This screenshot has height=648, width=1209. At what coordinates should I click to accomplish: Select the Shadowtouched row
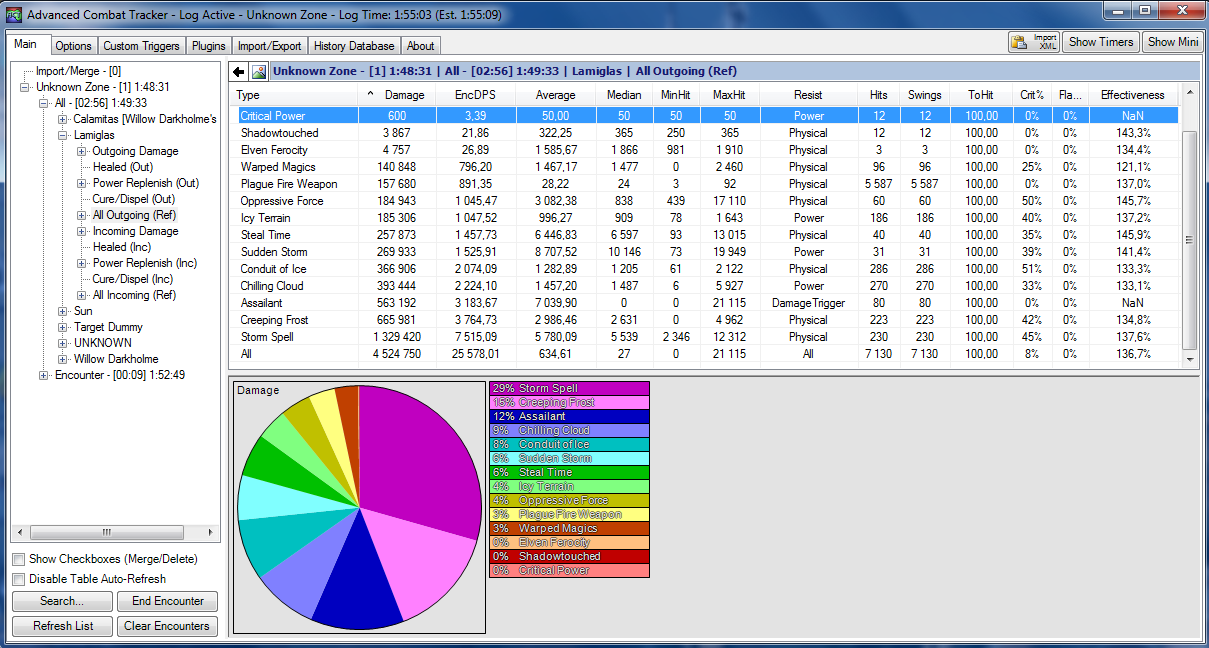(705, 133)
